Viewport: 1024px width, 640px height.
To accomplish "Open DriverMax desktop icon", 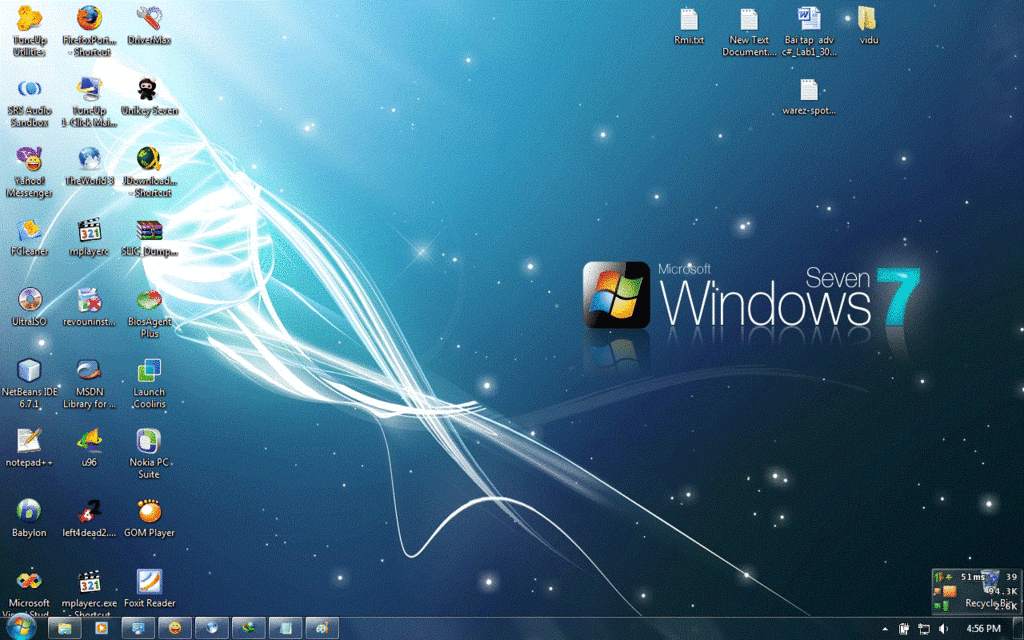I will (149, 25).
